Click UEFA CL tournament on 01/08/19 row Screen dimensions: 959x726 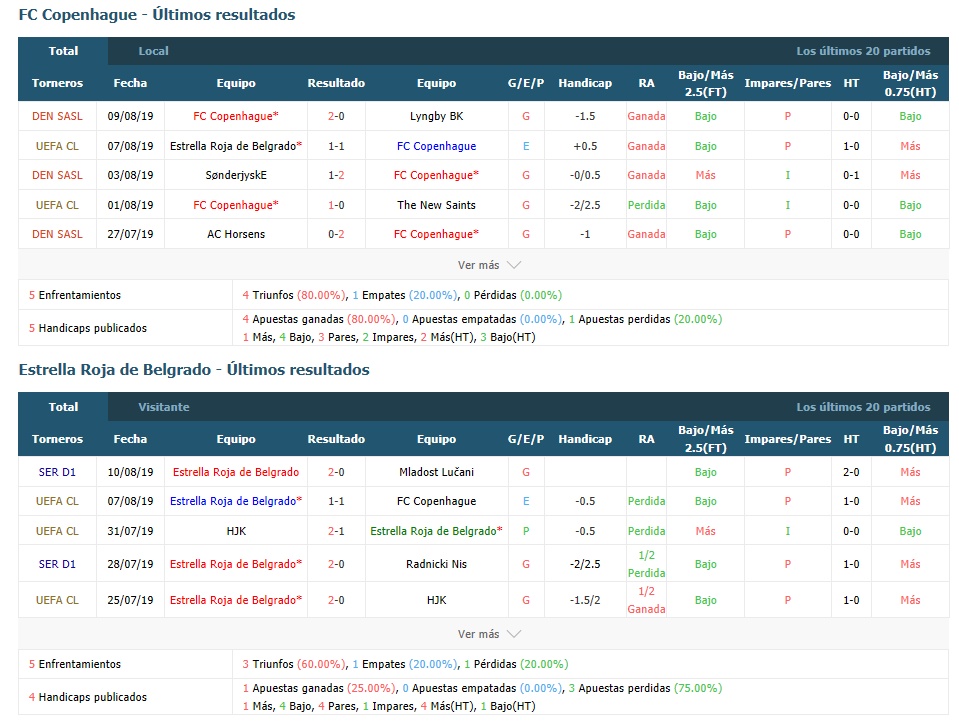point(57,205)
